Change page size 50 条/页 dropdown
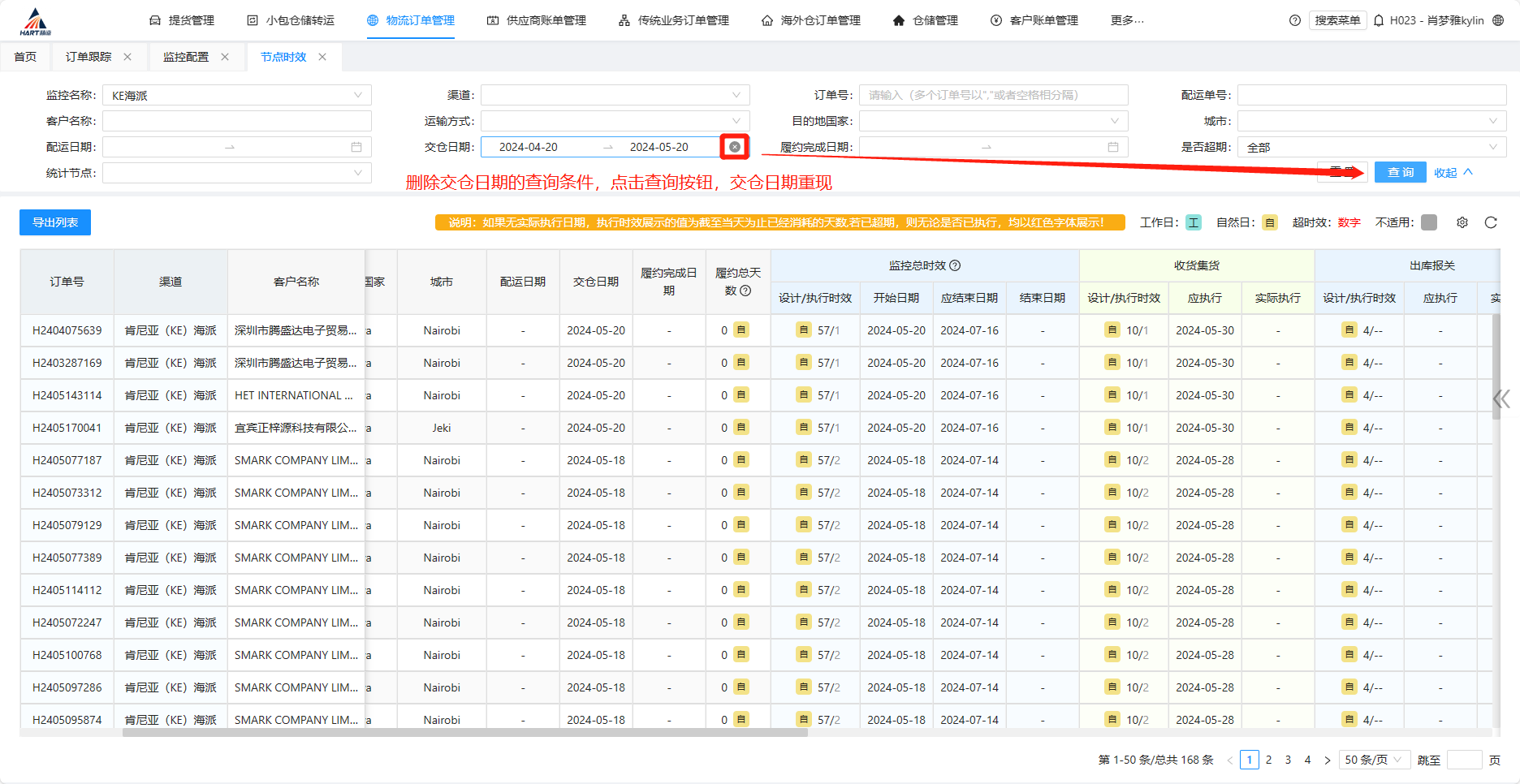1520x784 pixels. (x=1373, y=760)
